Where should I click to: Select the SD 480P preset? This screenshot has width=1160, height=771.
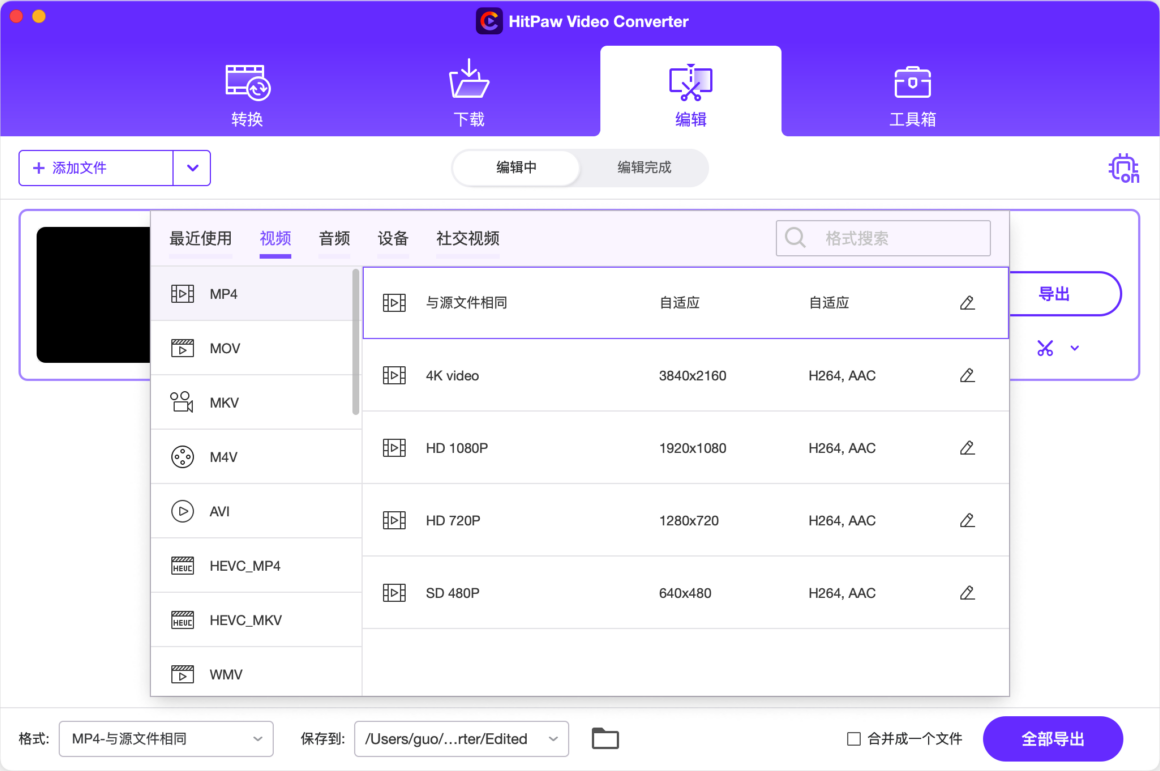(x=686, y=593)
